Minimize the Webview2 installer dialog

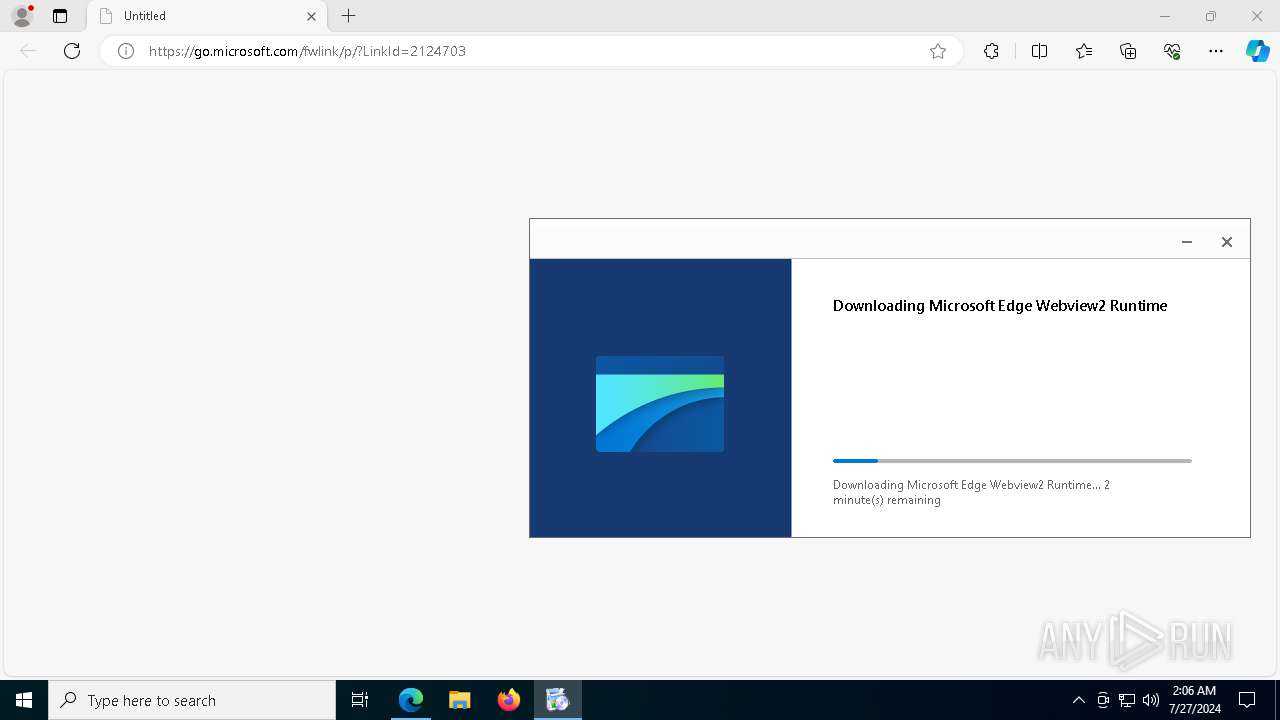pyautogui.click(x=1187, y=242)
